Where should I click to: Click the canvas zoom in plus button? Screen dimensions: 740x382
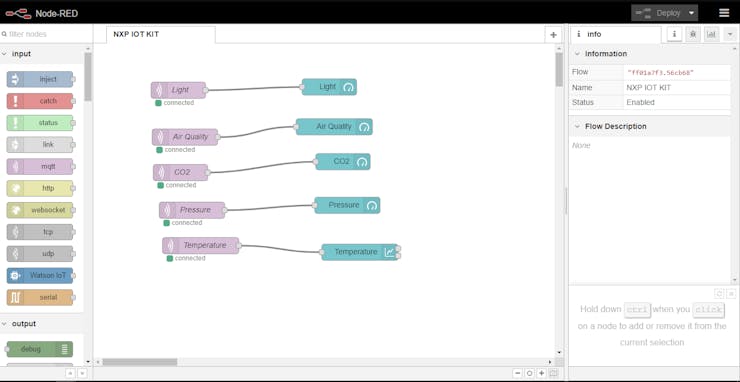(x=542, y=373)
